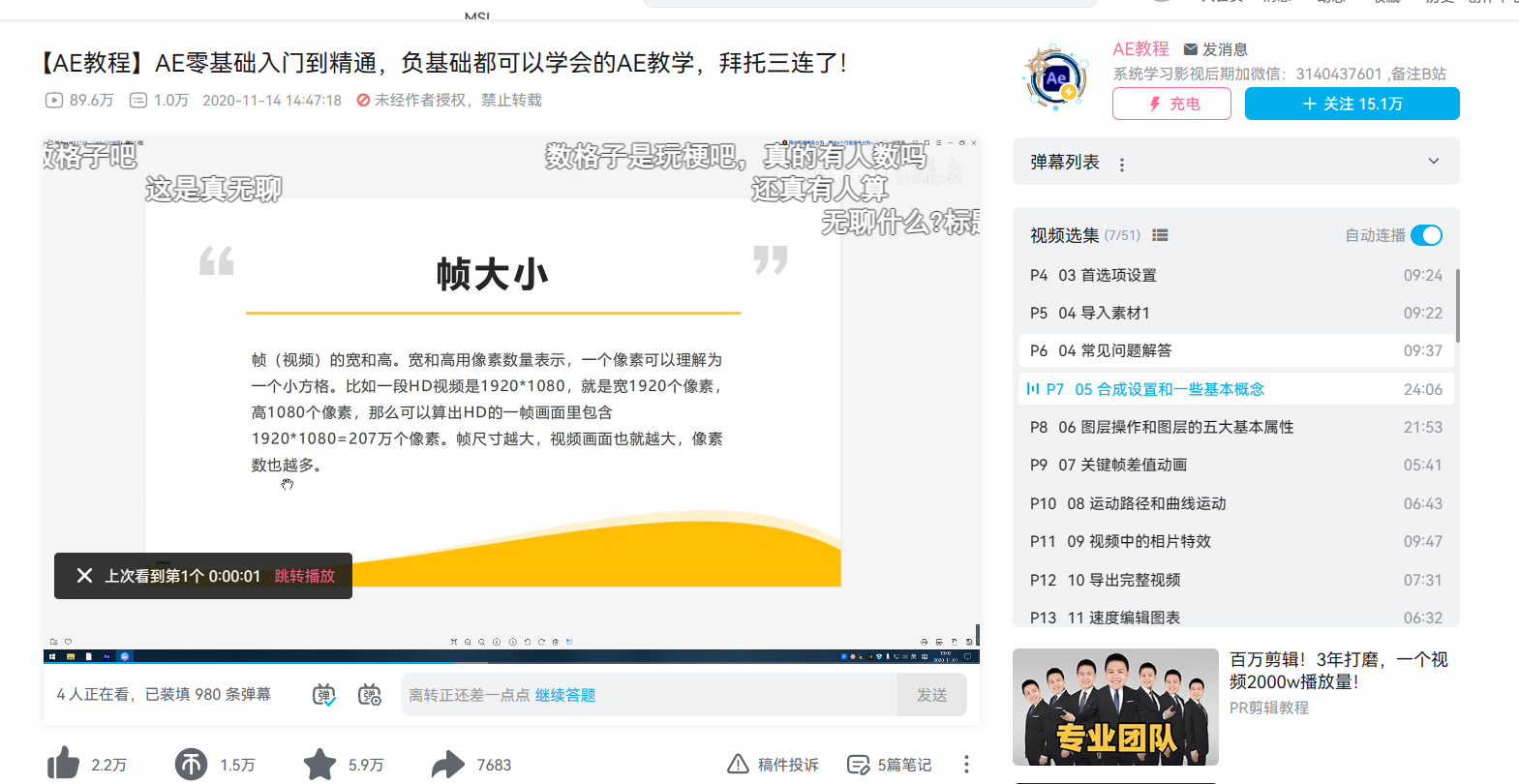The width and height of the screenshot is (1519, 784).
Task: Click the thumbs-up like icon
Action: pyautogui.click(x=64, y=764)
